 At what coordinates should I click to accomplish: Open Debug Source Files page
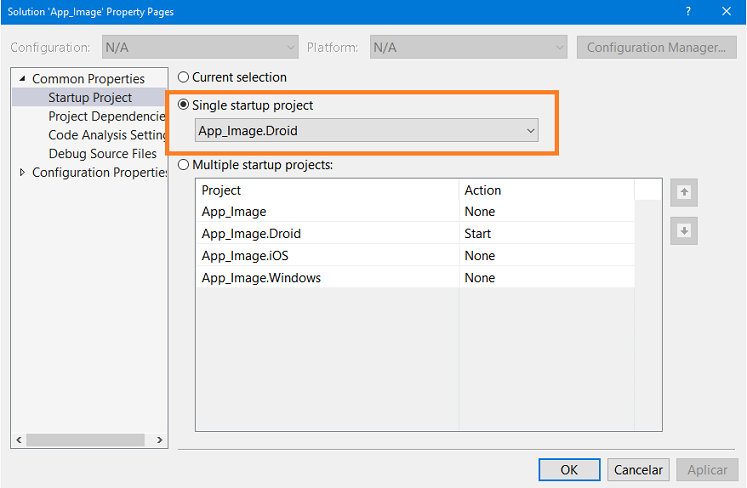pyautogui.click(x=102, y=153)
